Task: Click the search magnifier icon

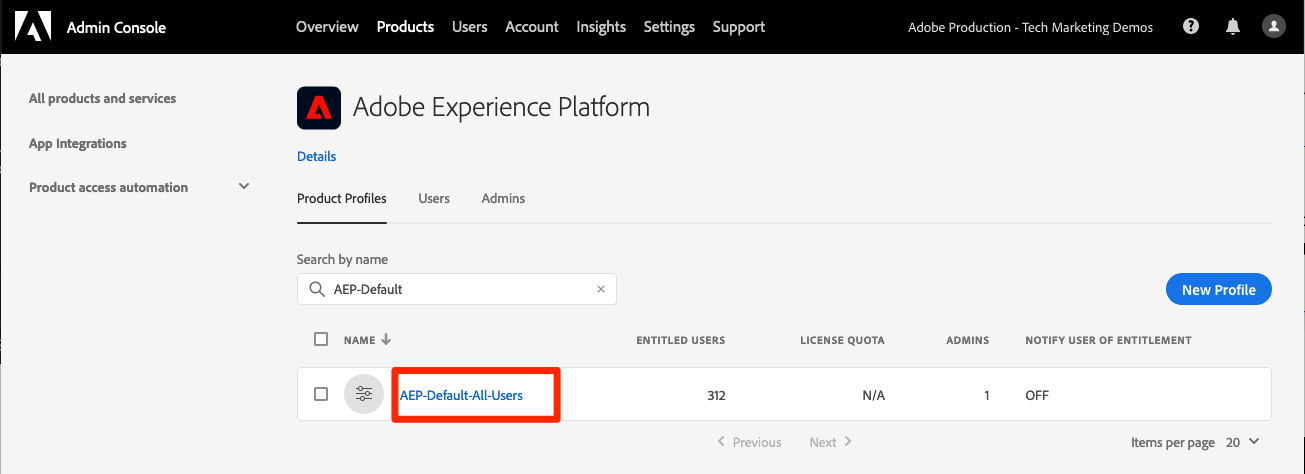Action: point(316,289)
